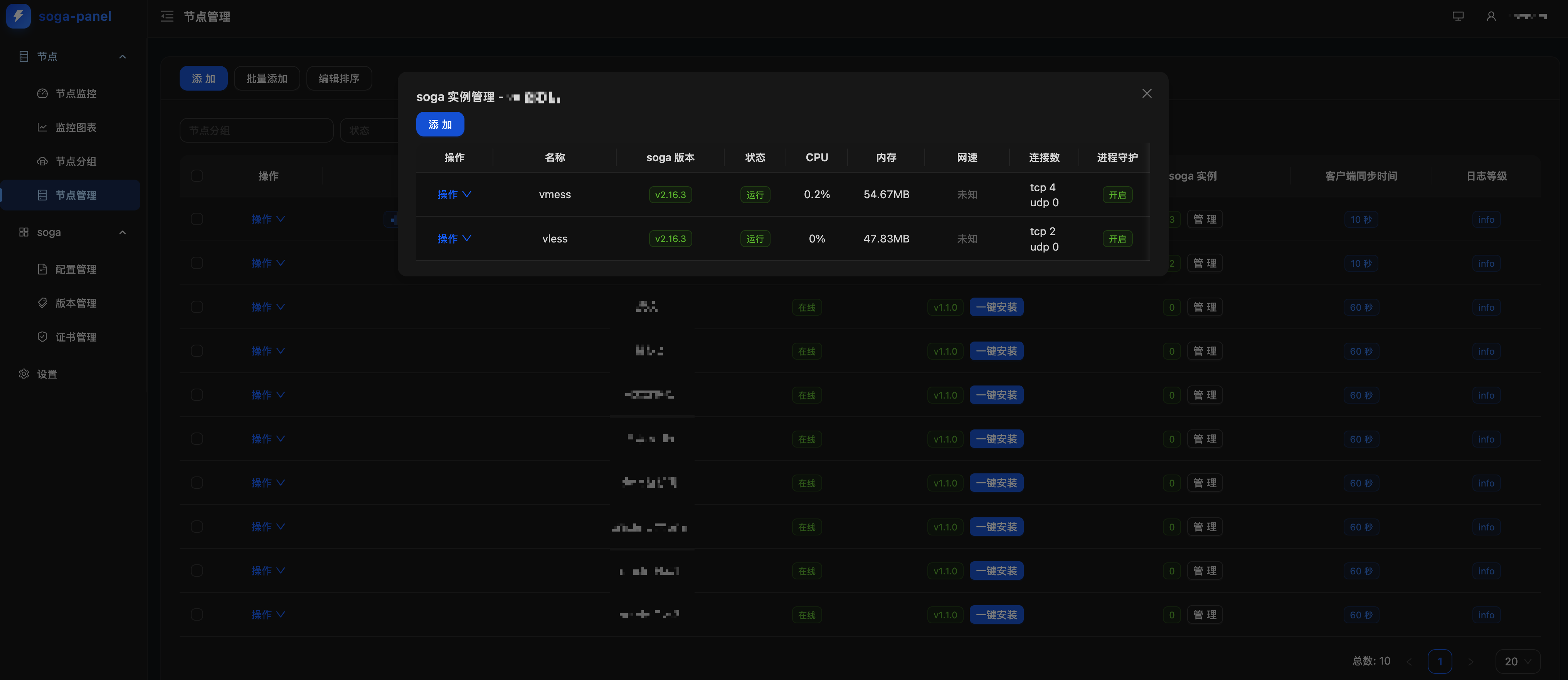Check the third node row checkbox
The height and width of the screenshot is (680, 1568).
tap(197, 307)
